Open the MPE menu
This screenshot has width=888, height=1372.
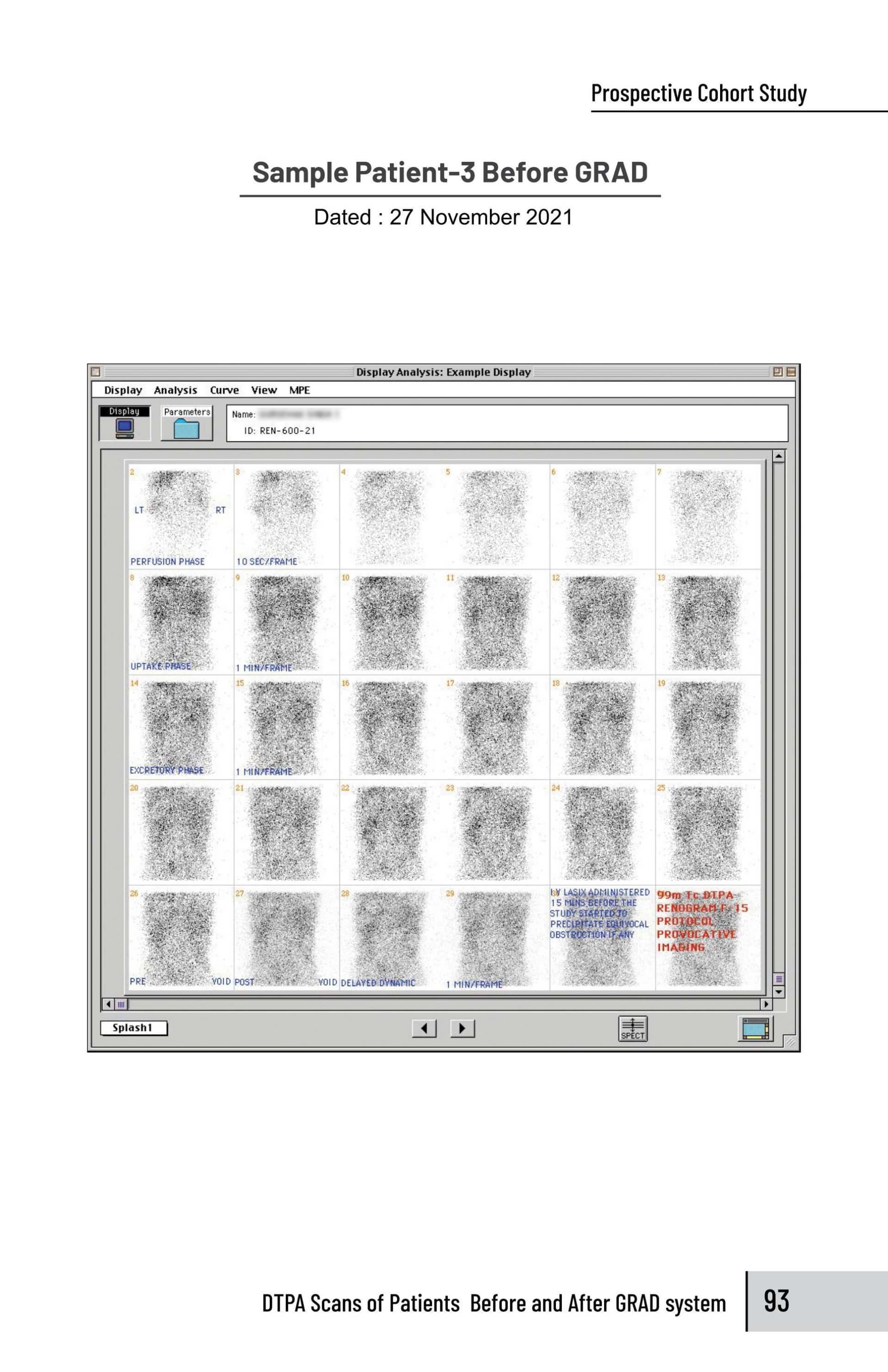point(299,390)
